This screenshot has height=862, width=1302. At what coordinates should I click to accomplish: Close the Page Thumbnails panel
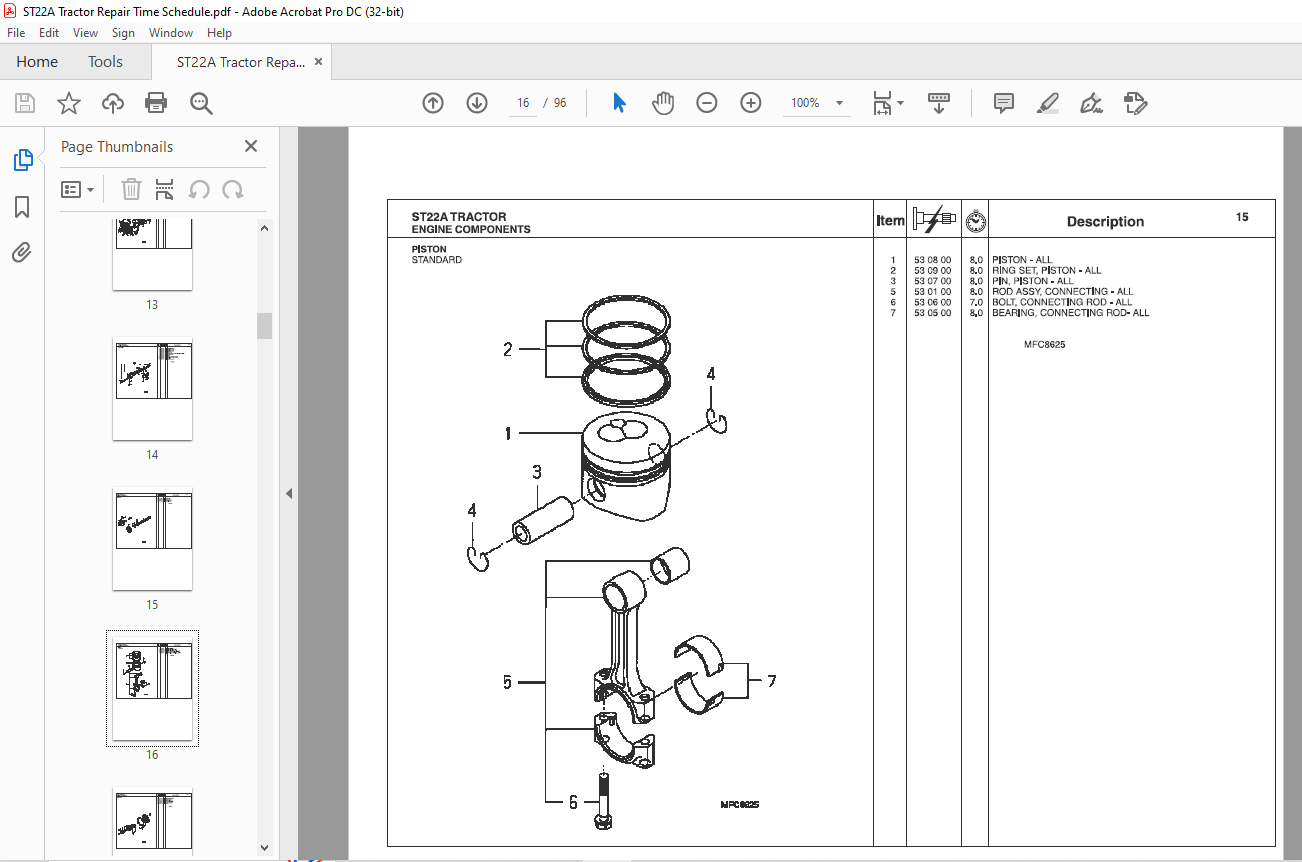pyautogui.click(x=251, y=146)
